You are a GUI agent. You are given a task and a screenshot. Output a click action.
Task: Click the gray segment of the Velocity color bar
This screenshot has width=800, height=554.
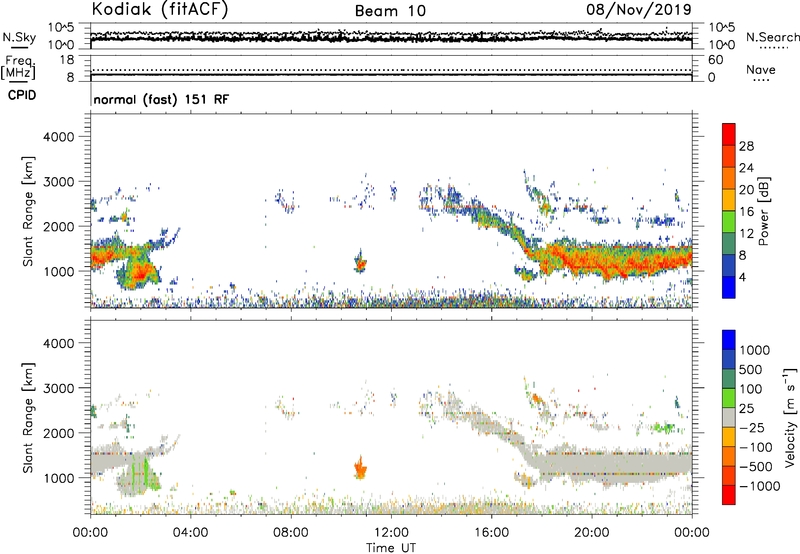click(729, 418)
